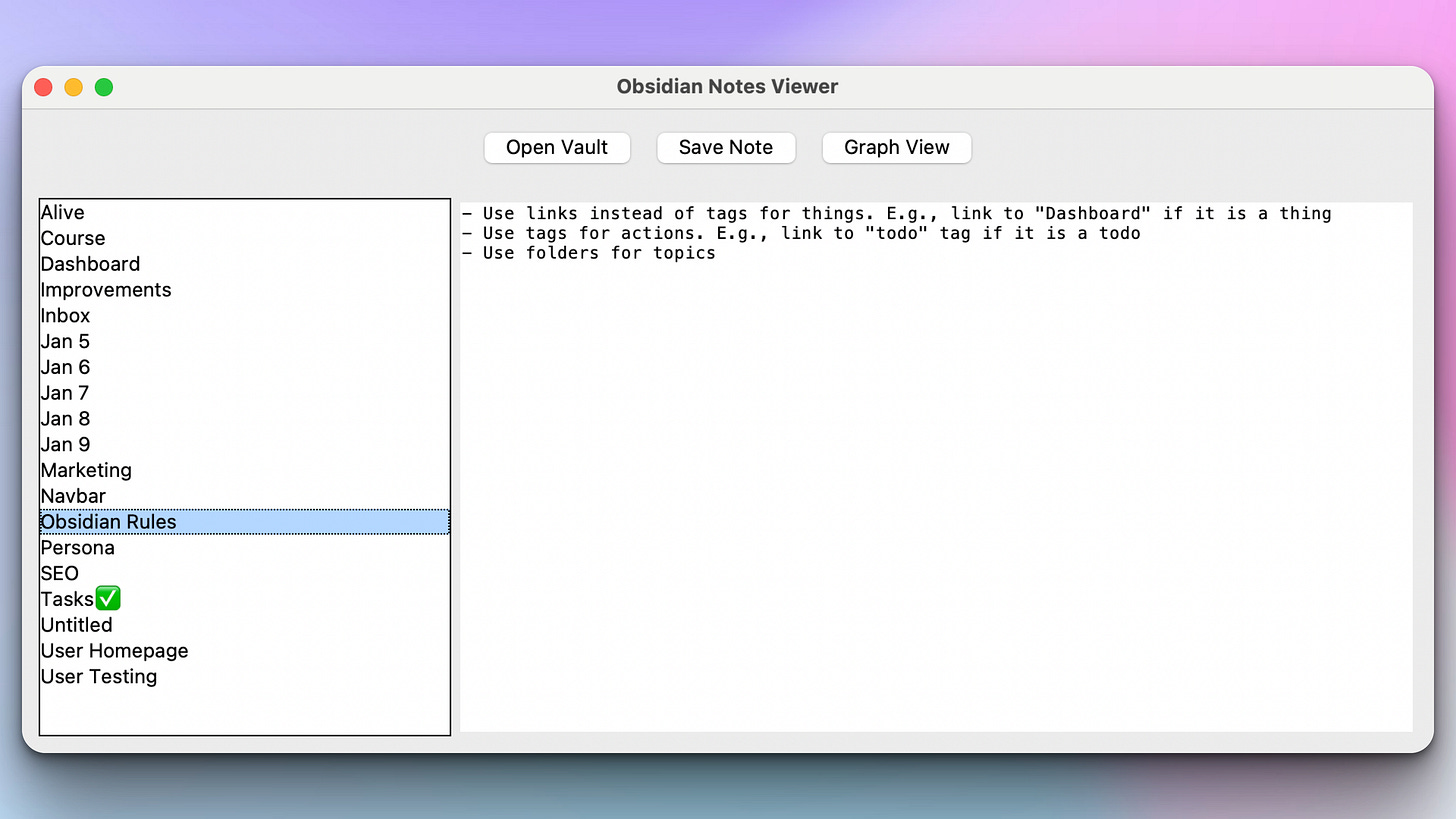Select the Marketing note
Viewport: 1456px width, 819px height.
[245, 470]
